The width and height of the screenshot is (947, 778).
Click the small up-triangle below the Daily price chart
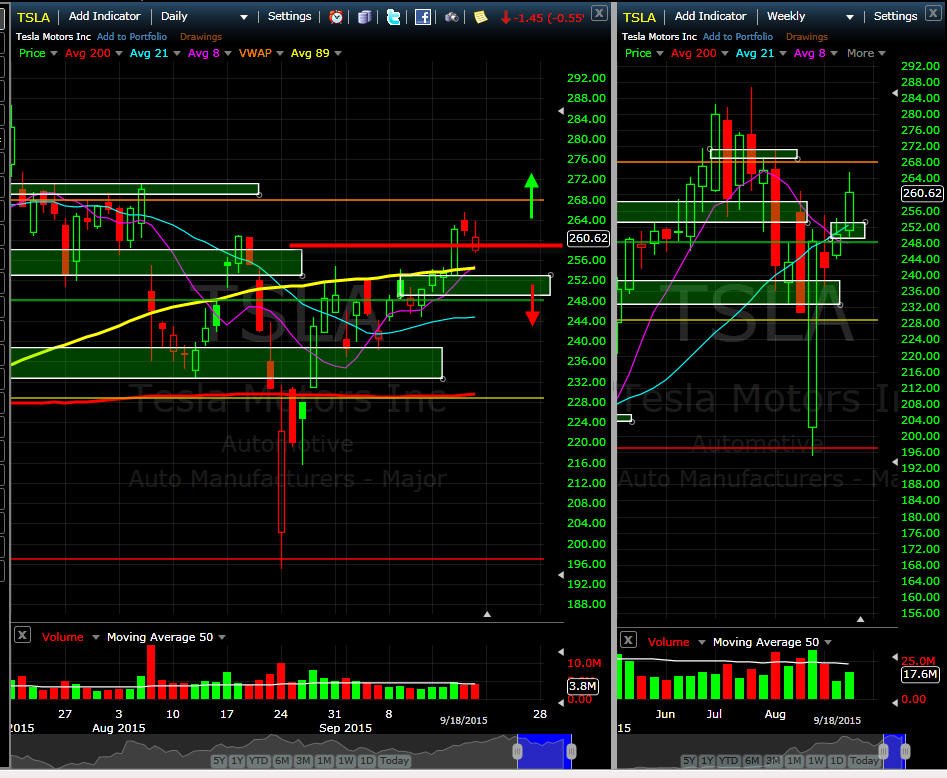click(487, 614)
